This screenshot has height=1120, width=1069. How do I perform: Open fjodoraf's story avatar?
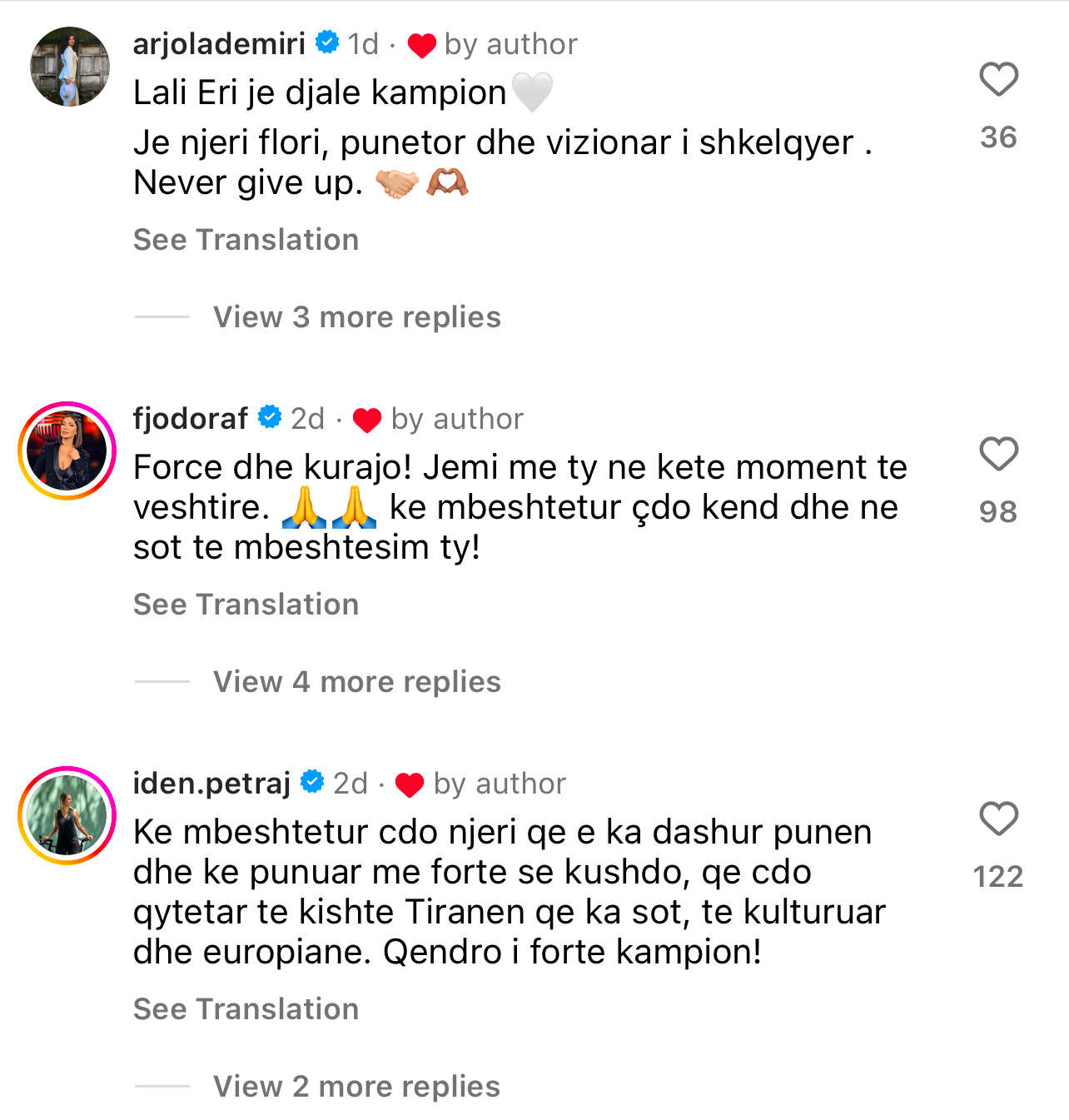click(67, 450)
